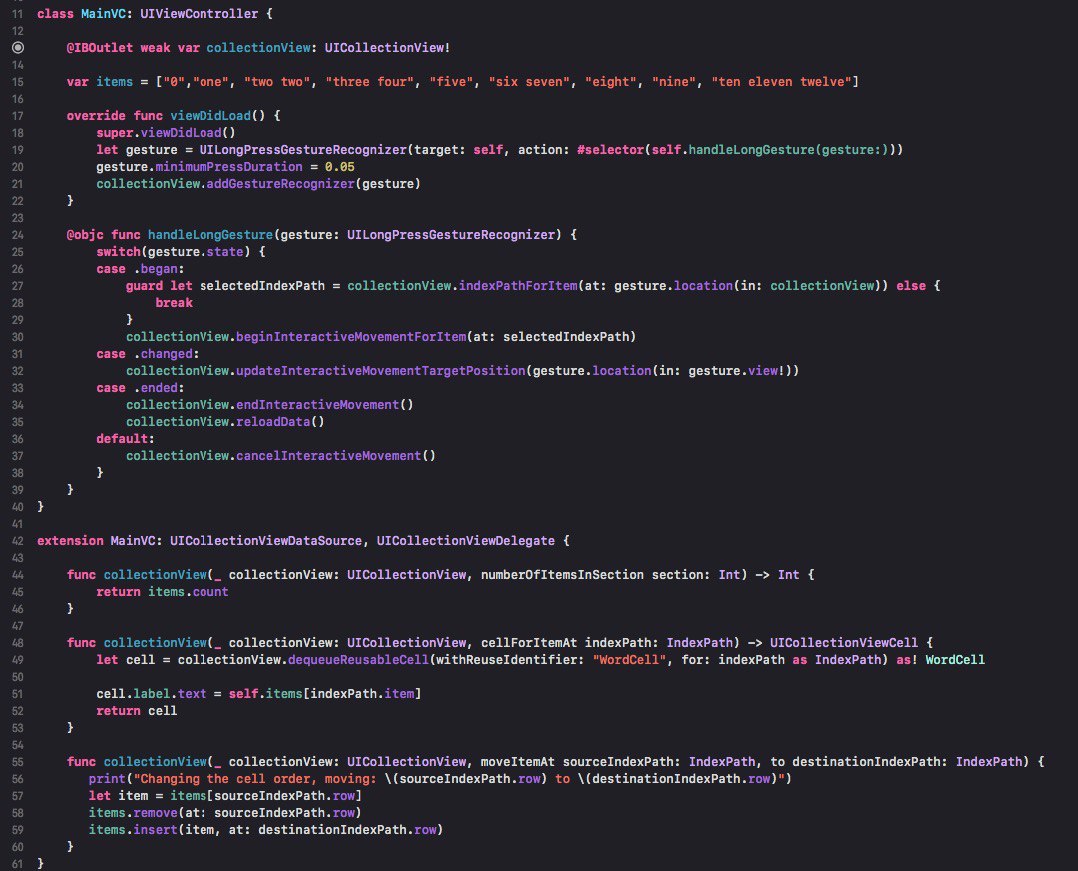
Task: Click "@IBOutlet" on line 13
Action: (x=100, y=47)
